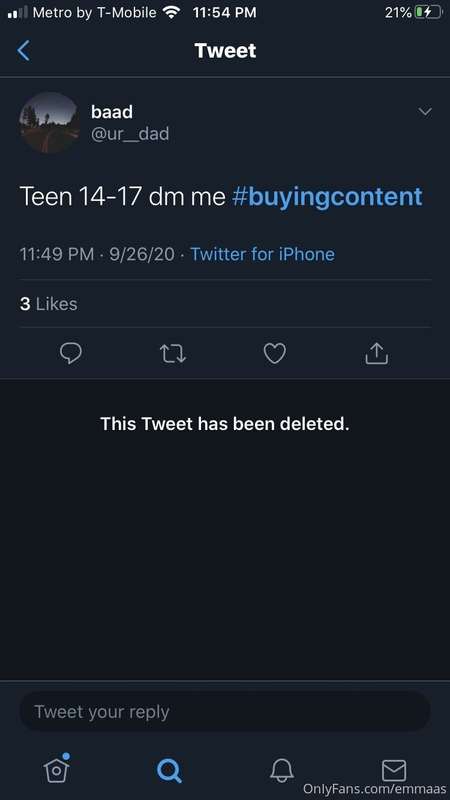Open the circular profile avatar
Screen dimensions: 450x800
49,122
